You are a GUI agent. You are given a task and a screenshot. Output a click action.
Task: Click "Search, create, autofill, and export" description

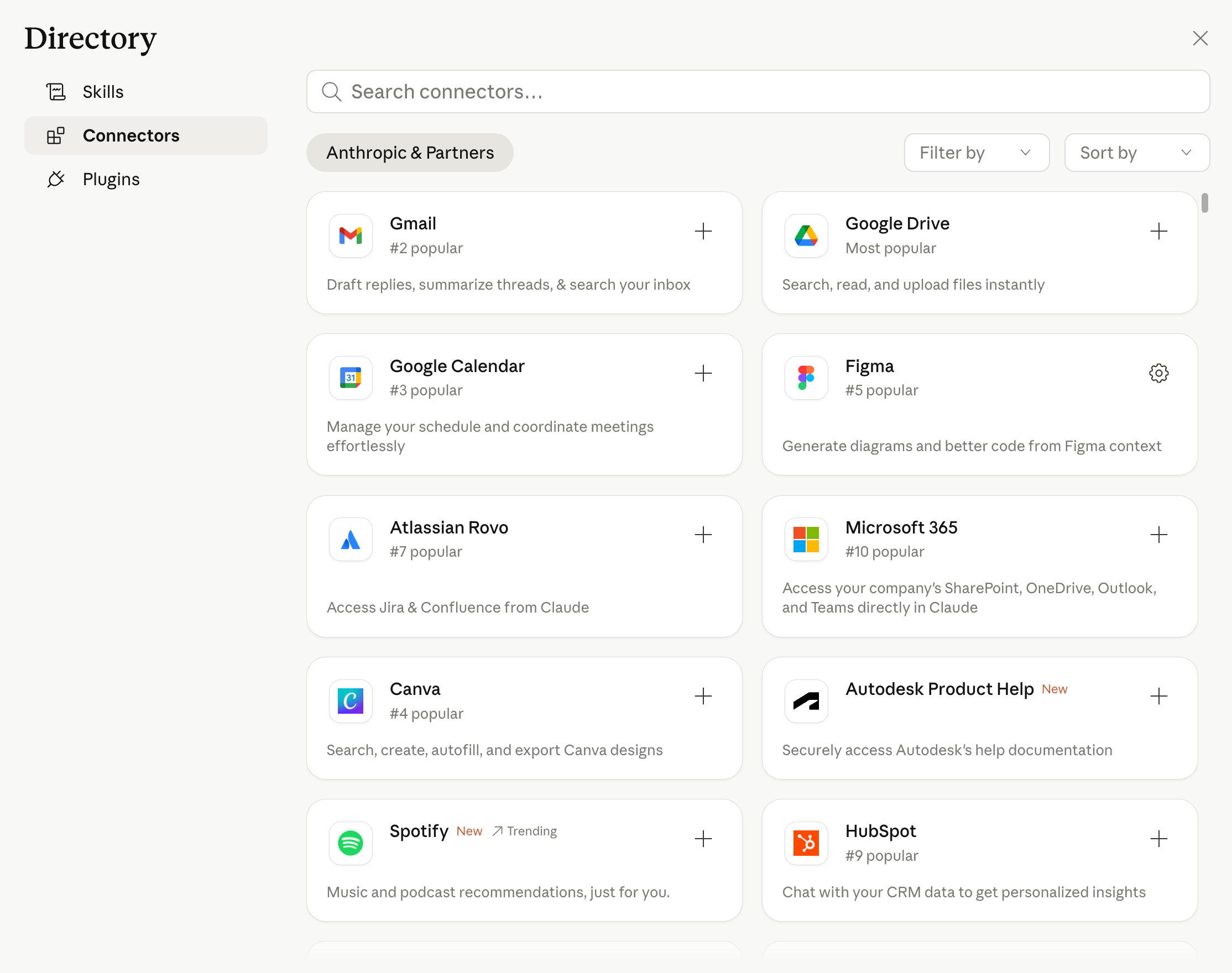(494, 750)
